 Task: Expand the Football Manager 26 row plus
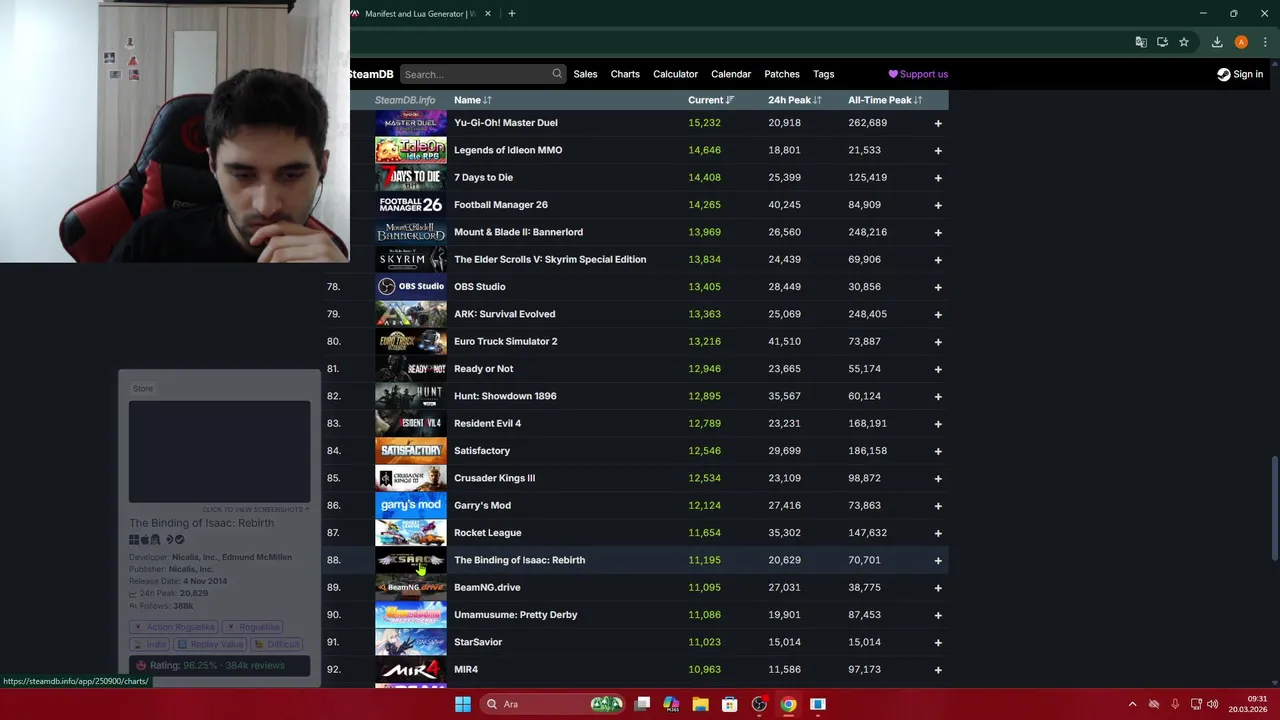[x=938, y=205]
